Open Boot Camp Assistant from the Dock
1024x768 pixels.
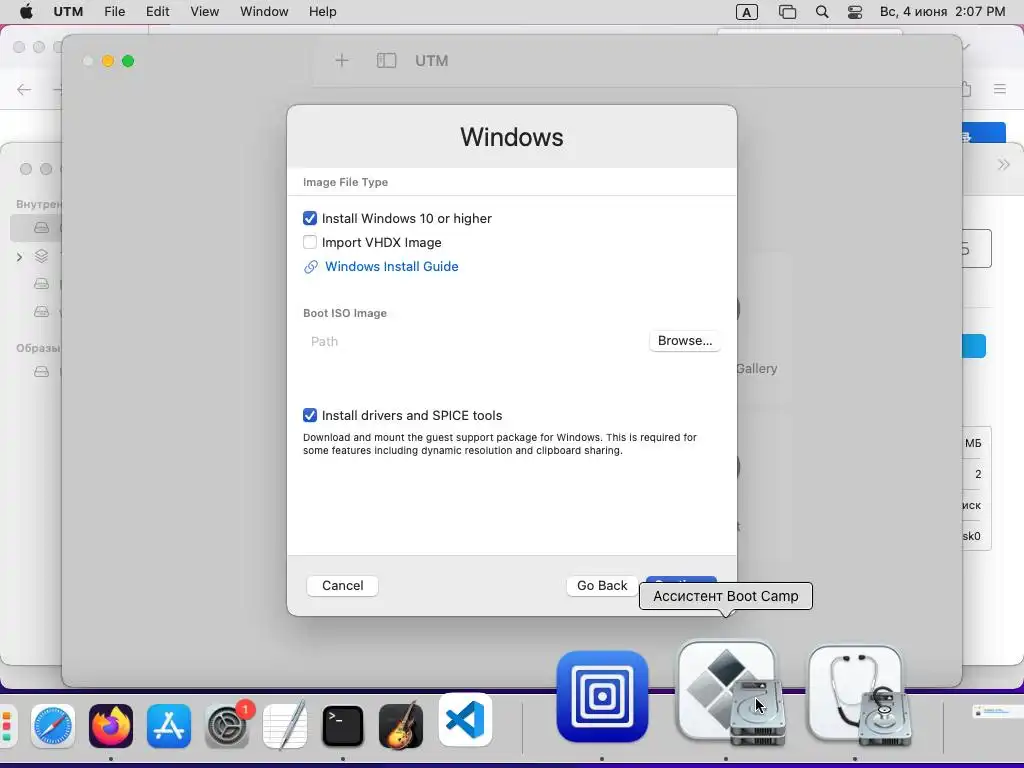(x=731, y=694)
